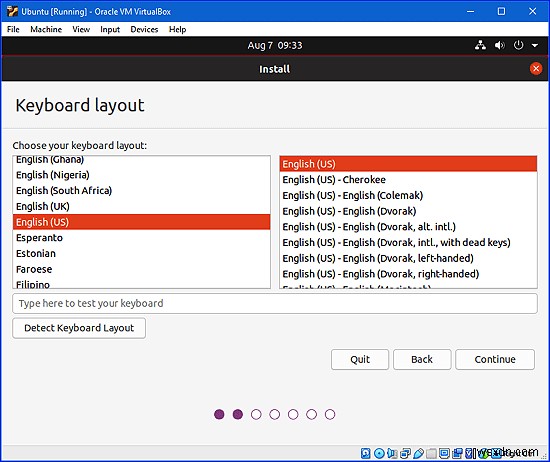Select Esperanto layout
This screenshot has height=462, width=550.
pos(141,238)
